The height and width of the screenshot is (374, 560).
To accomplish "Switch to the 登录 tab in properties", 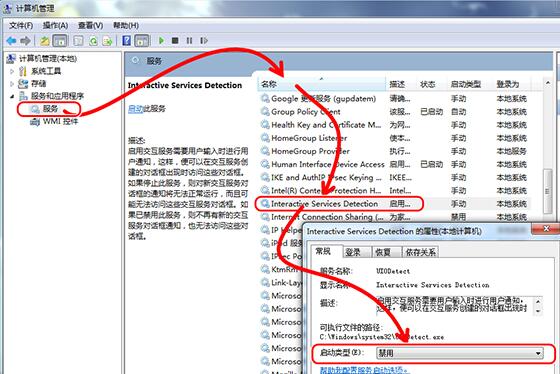I will [x=353, y=252].
